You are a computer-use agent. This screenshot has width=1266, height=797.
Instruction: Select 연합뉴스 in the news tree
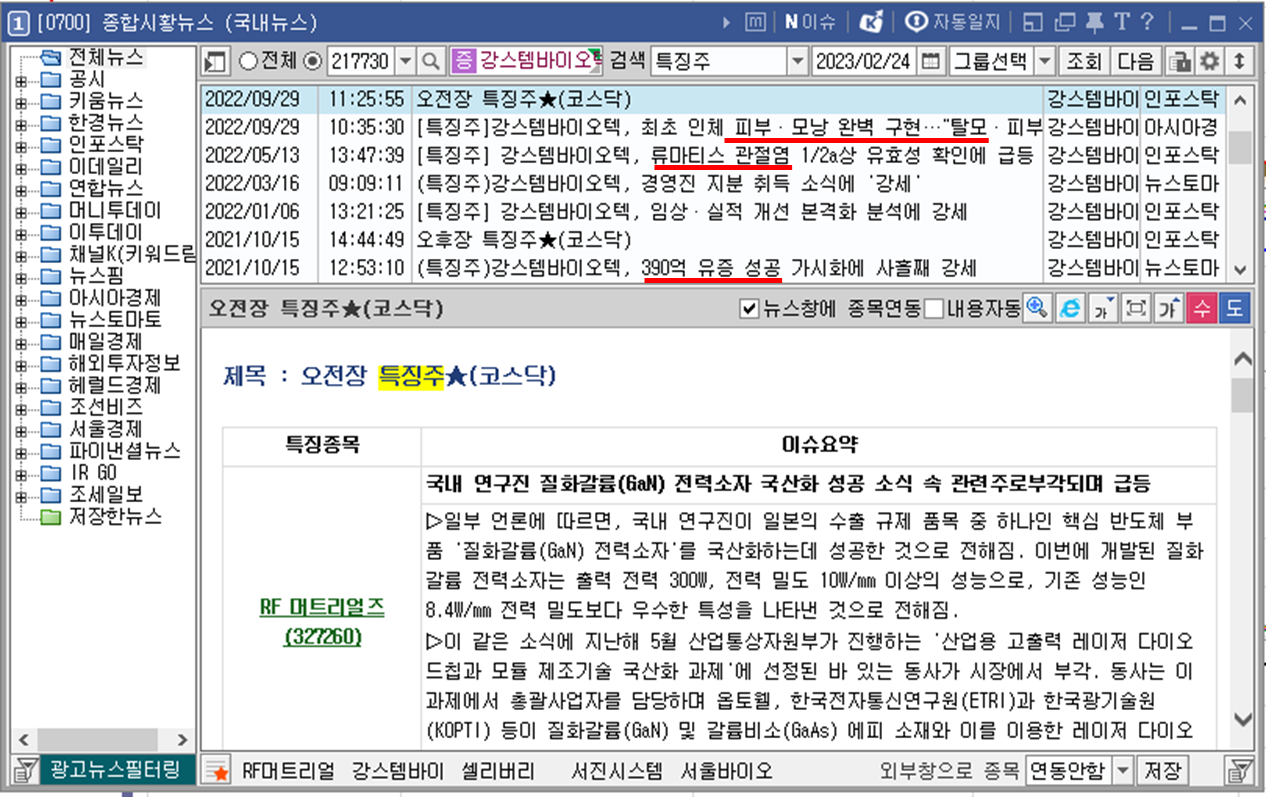tap(105, 189)
